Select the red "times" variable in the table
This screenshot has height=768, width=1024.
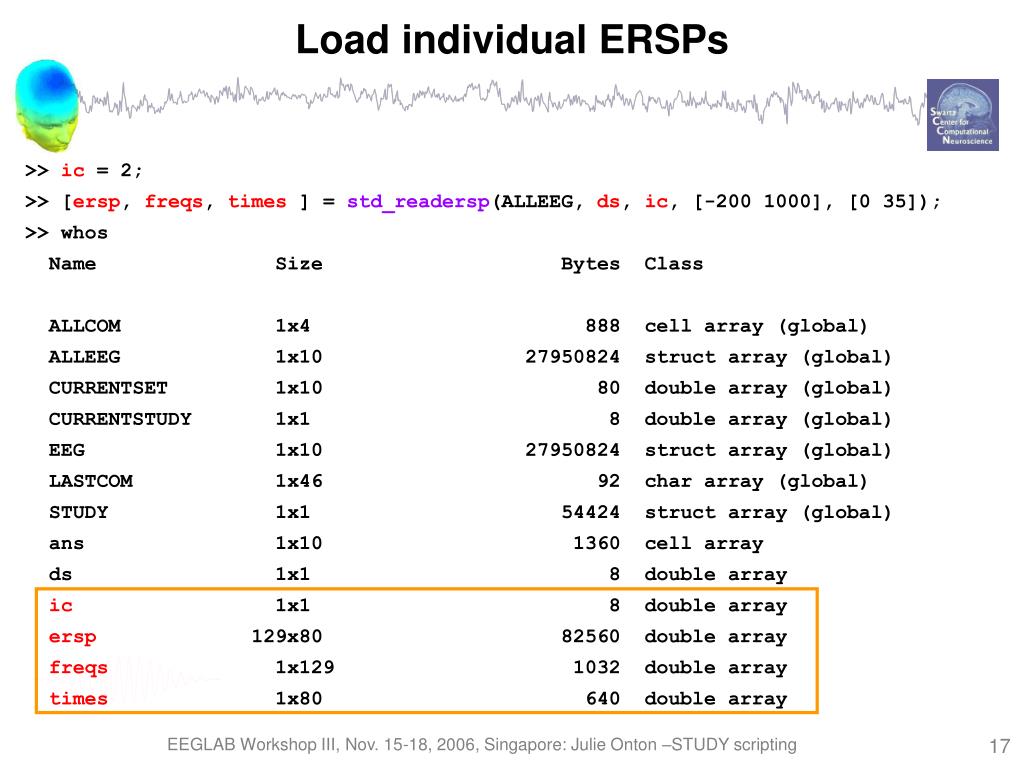coord(78,699)
